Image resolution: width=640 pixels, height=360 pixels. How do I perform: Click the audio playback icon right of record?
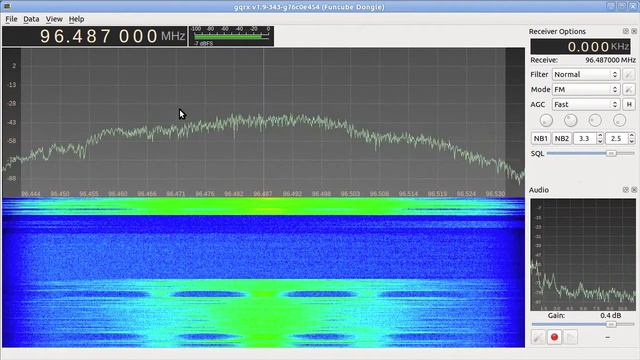point(571,337)
